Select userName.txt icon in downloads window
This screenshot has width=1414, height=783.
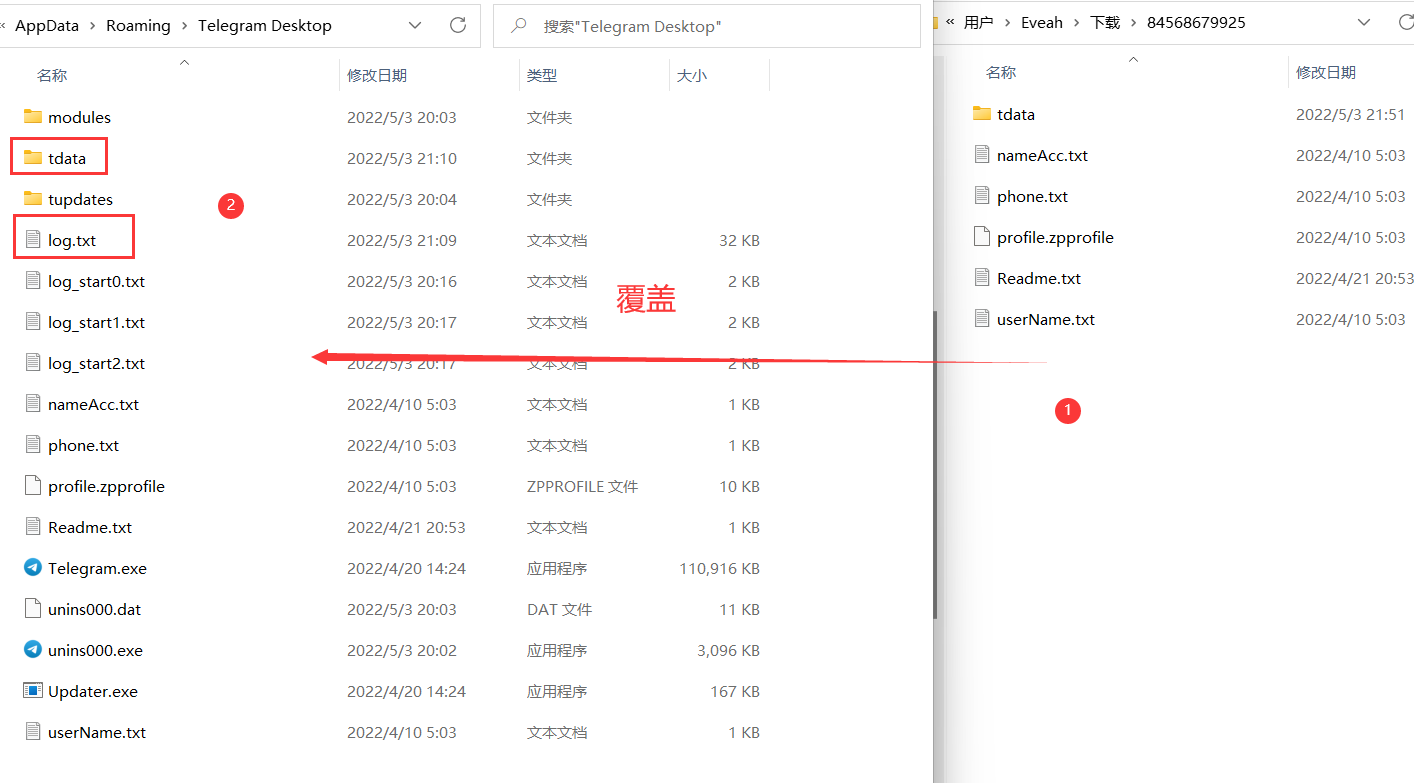click(982, 319)
